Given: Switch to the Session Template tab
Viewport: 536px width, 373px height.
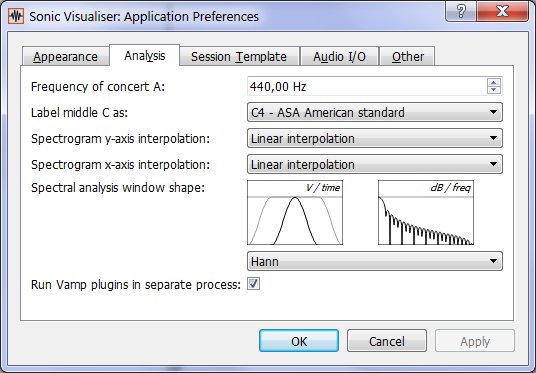Looking at the screenshot, I should 239,56.
